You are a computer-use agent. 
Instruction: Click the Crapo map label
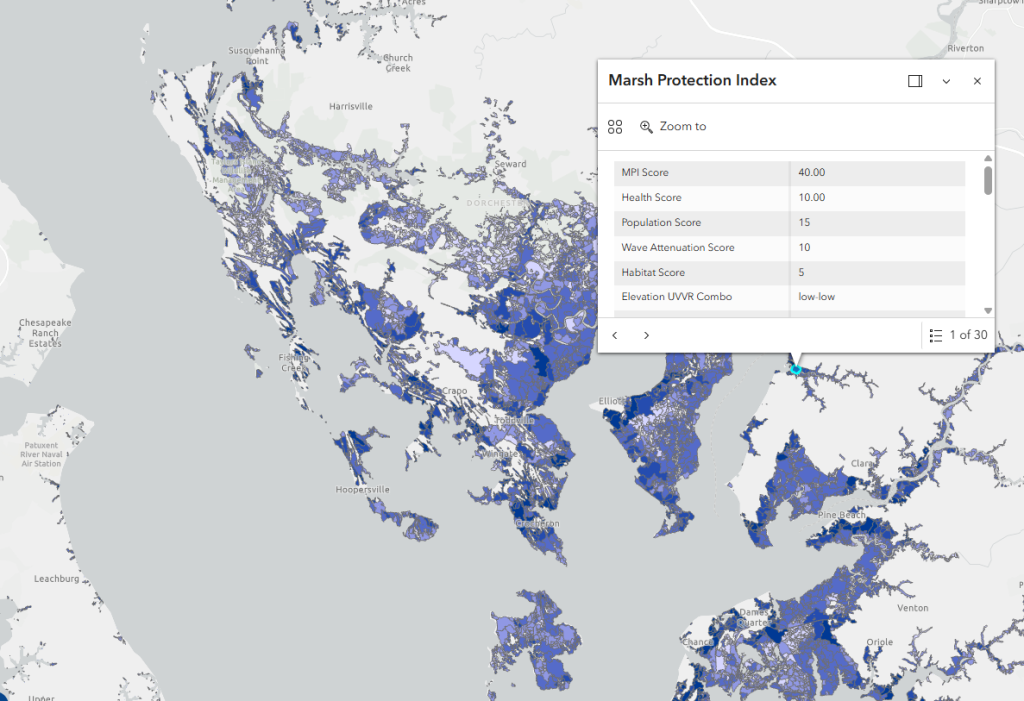pos(455,391)
